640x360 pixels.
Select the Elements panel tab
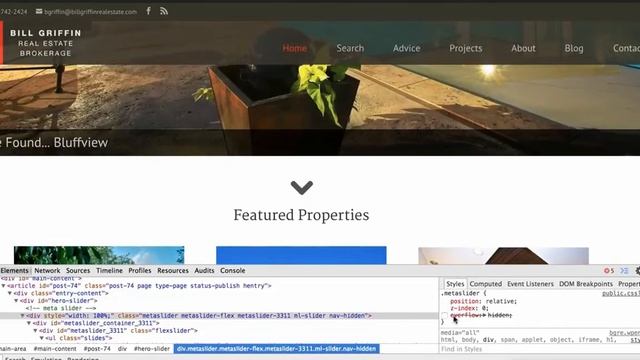[x=14, y=271]
